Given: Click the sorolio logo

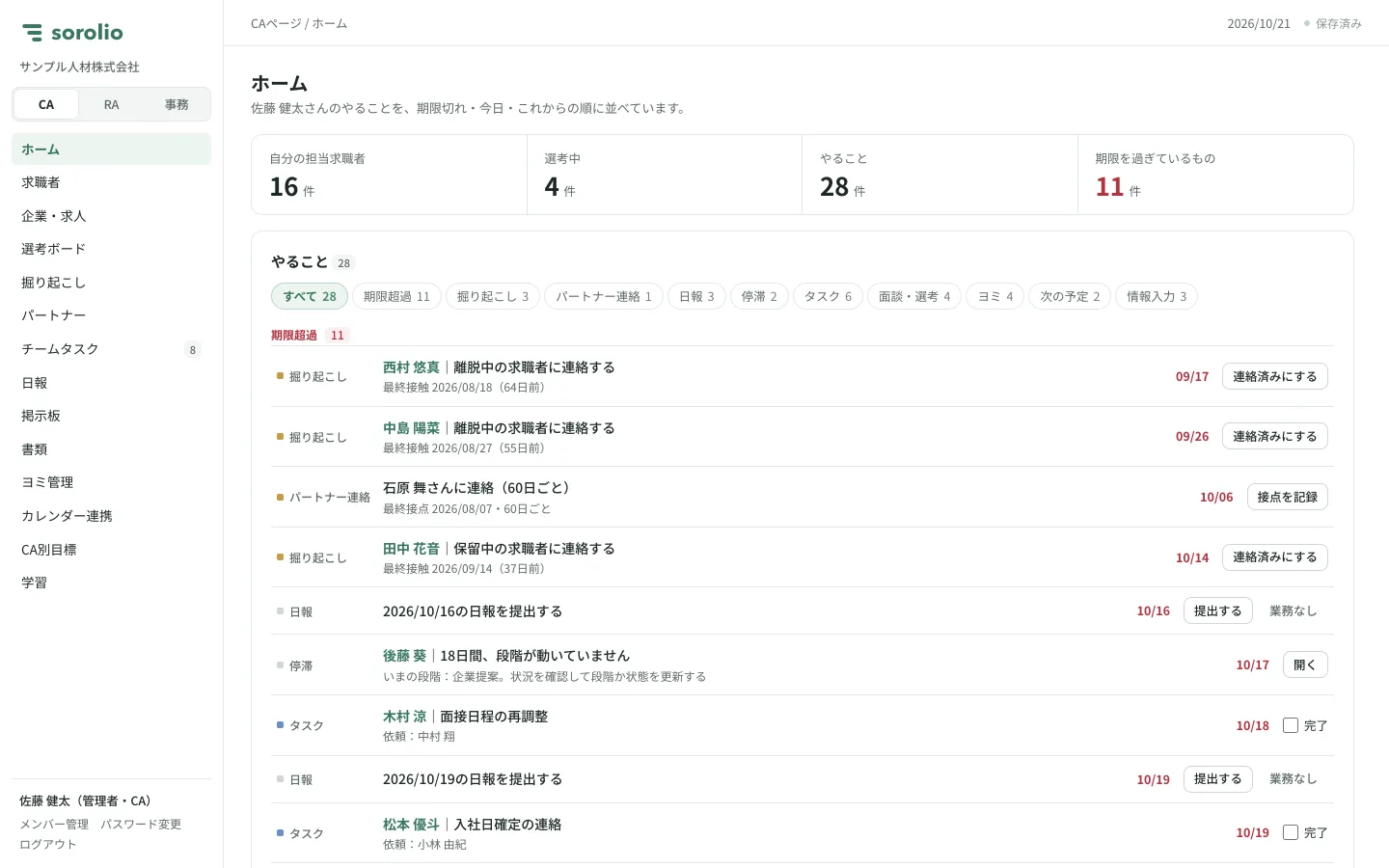Looking at the screenshot, I should tap(72, 33).
